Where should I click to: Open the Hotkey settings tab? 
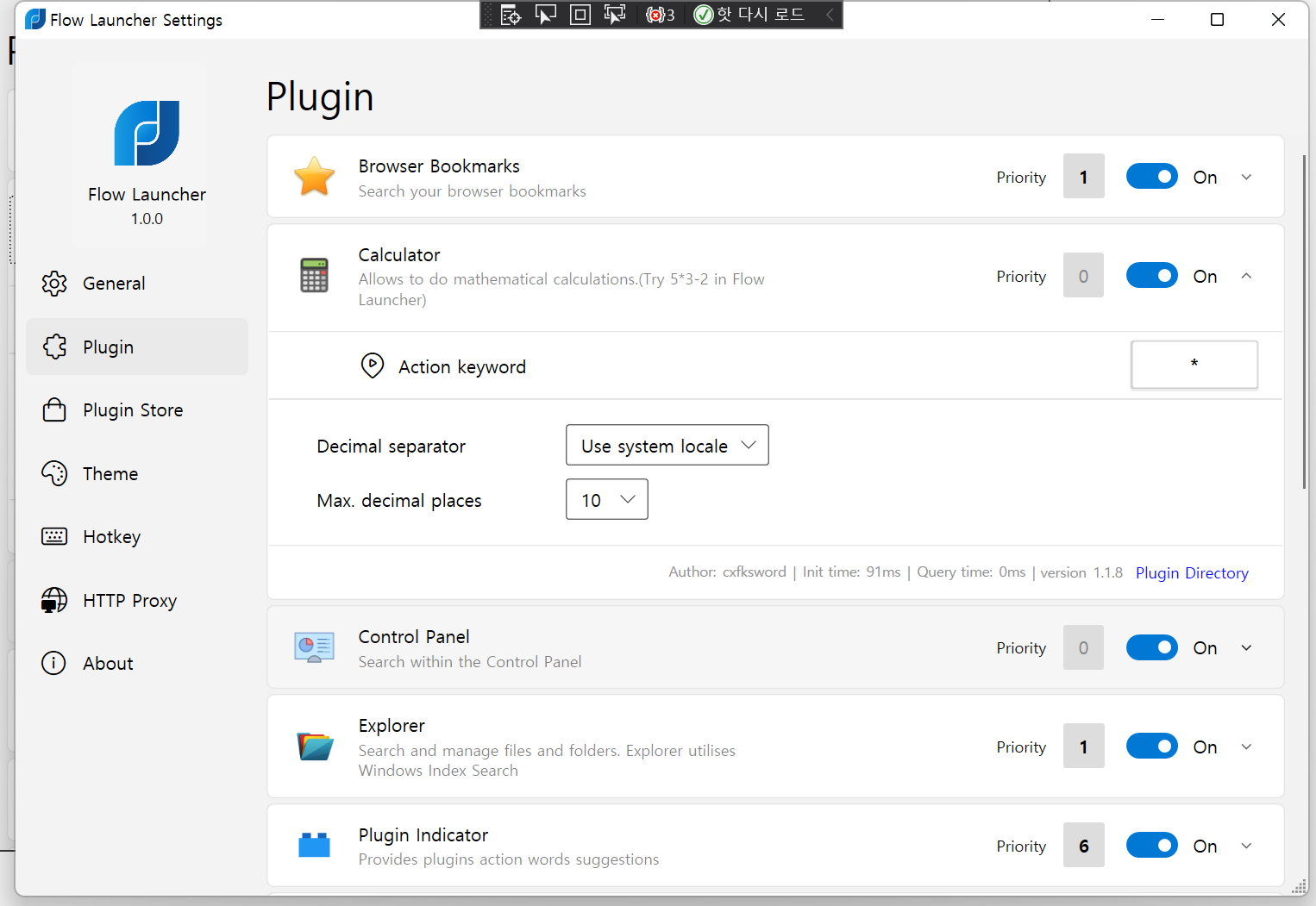(137, 536)
